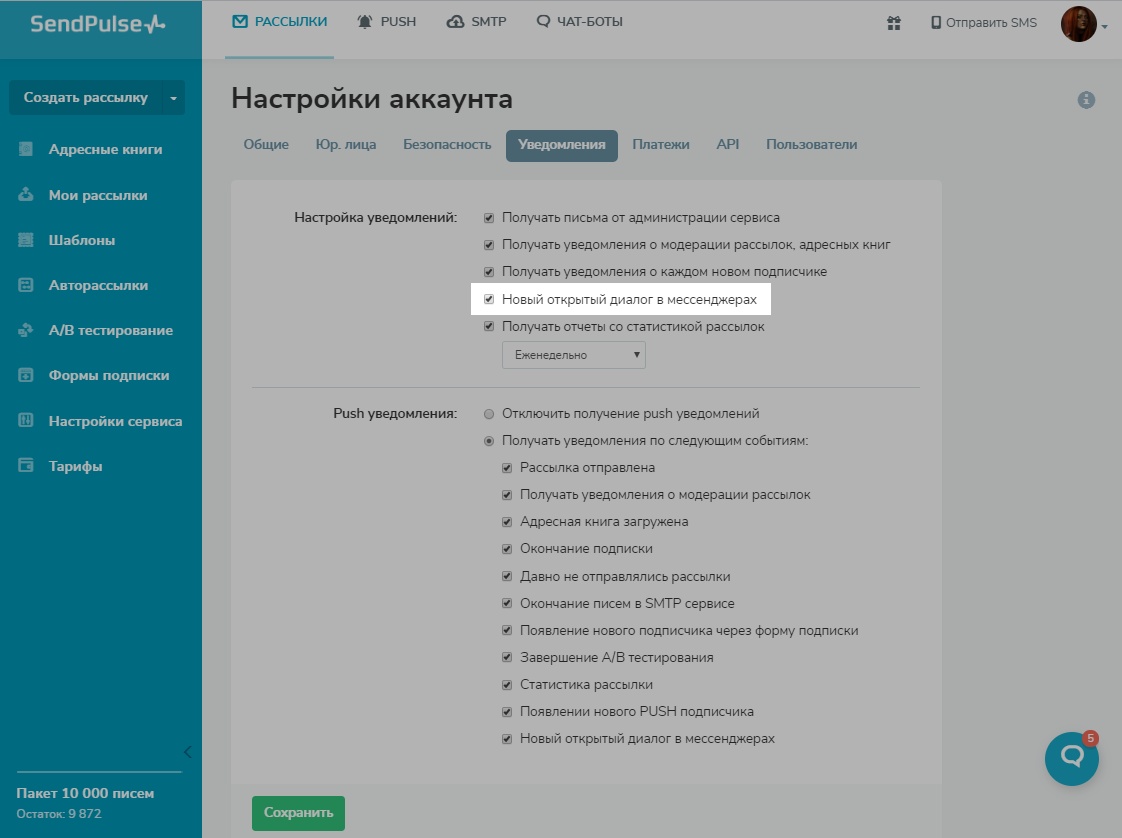This screenshot has width=1122, height=838.
Task: Click the Авторассылки sidebar icon
Action: 26,285
